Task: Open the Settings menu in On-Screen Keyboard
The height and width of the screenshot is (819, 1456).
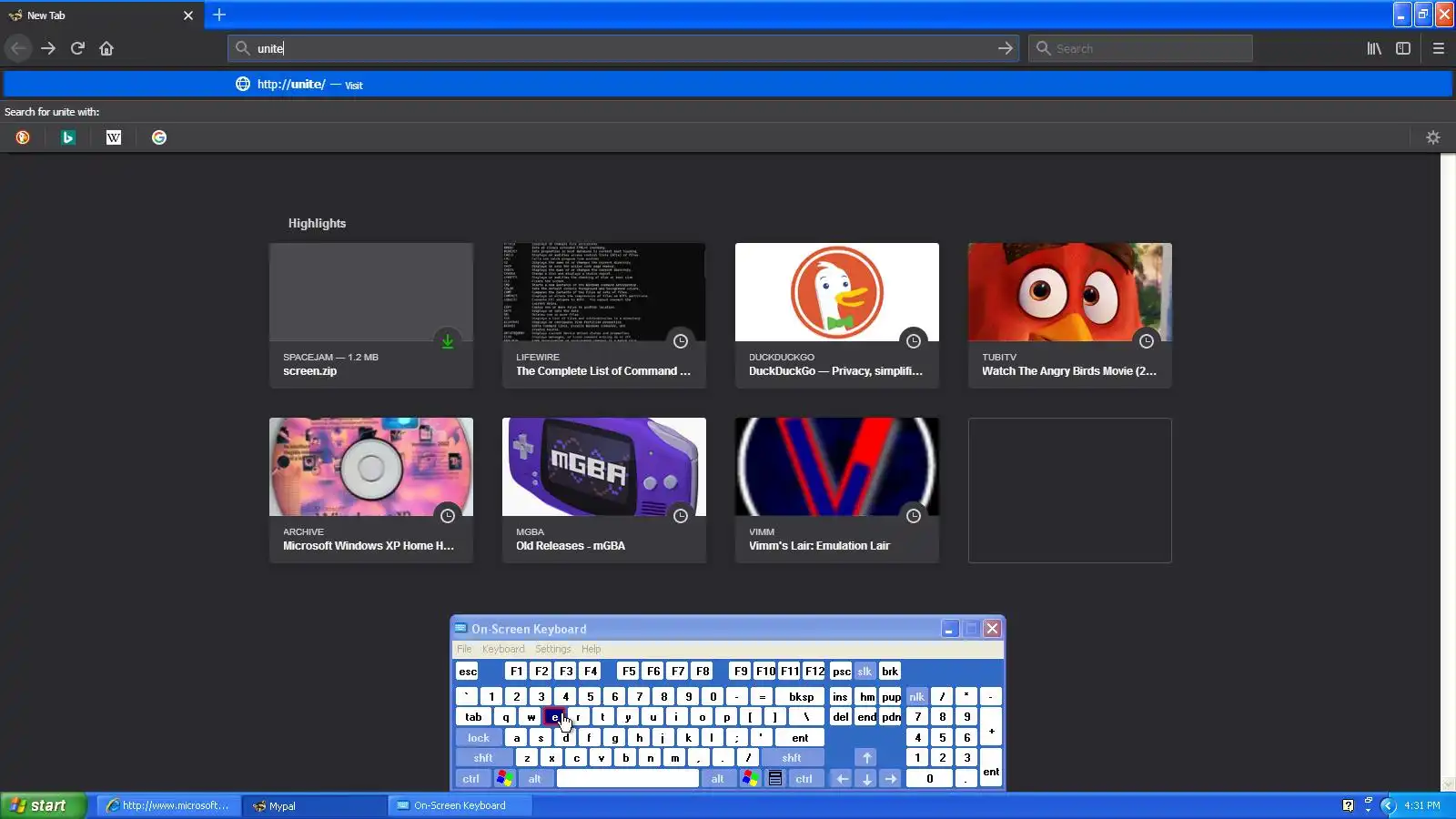Action: click(x=553, y=649)
